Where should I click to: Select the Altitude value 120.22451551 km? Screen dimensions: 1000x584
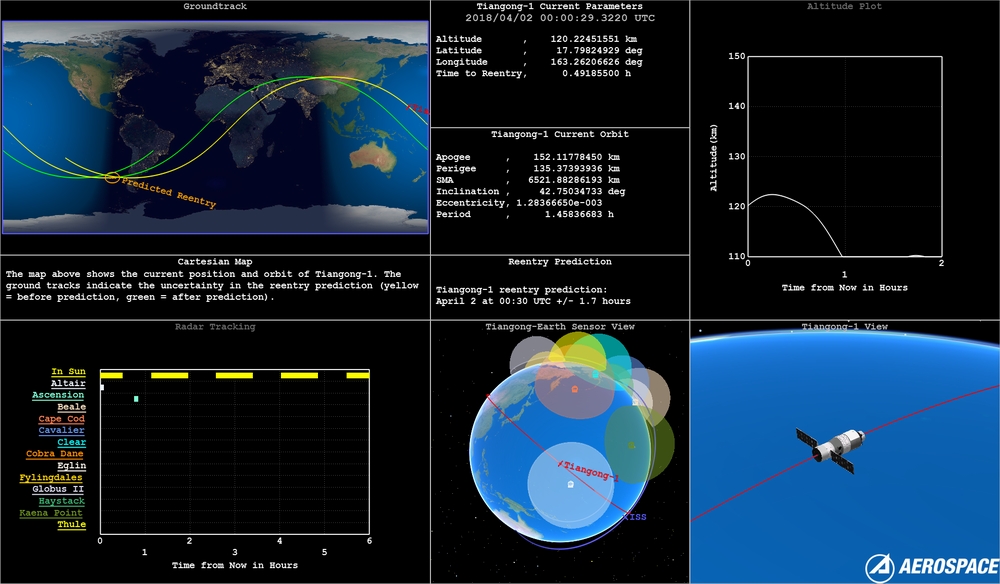[594, 39]
